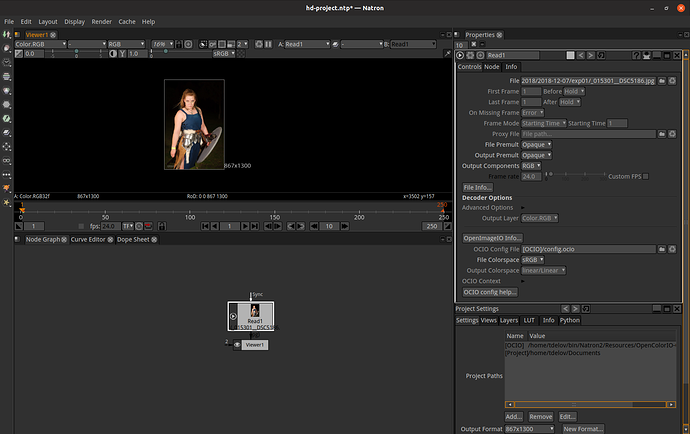Image resolution: width=690 pixels, height=434 pixels.
Task: Toggle region of interest in viewer
Action: click(x=222, y=44)
